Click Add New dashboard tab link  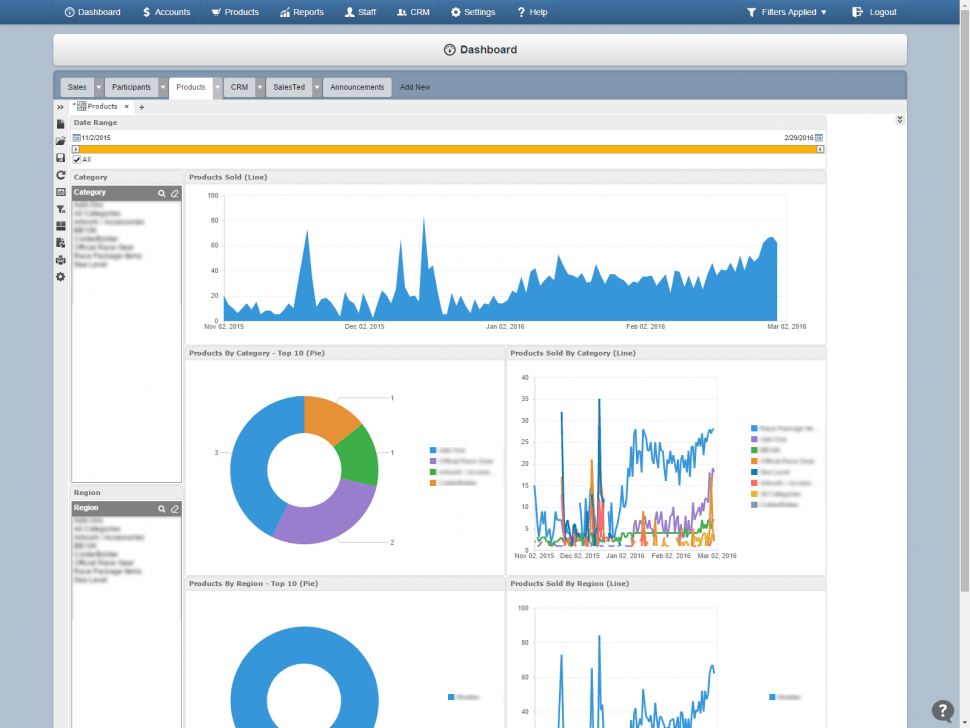(414, 87)
